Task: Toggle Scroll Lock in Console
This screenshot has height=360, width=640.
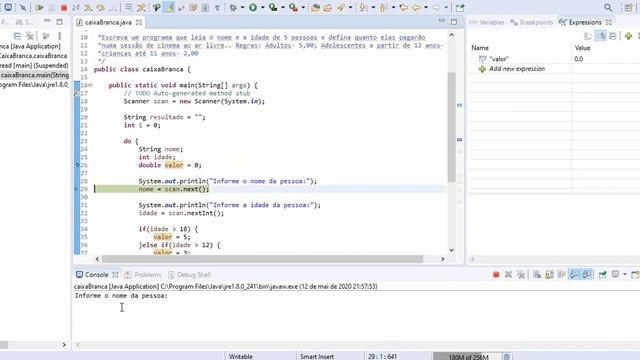Action: coord(549,275)
